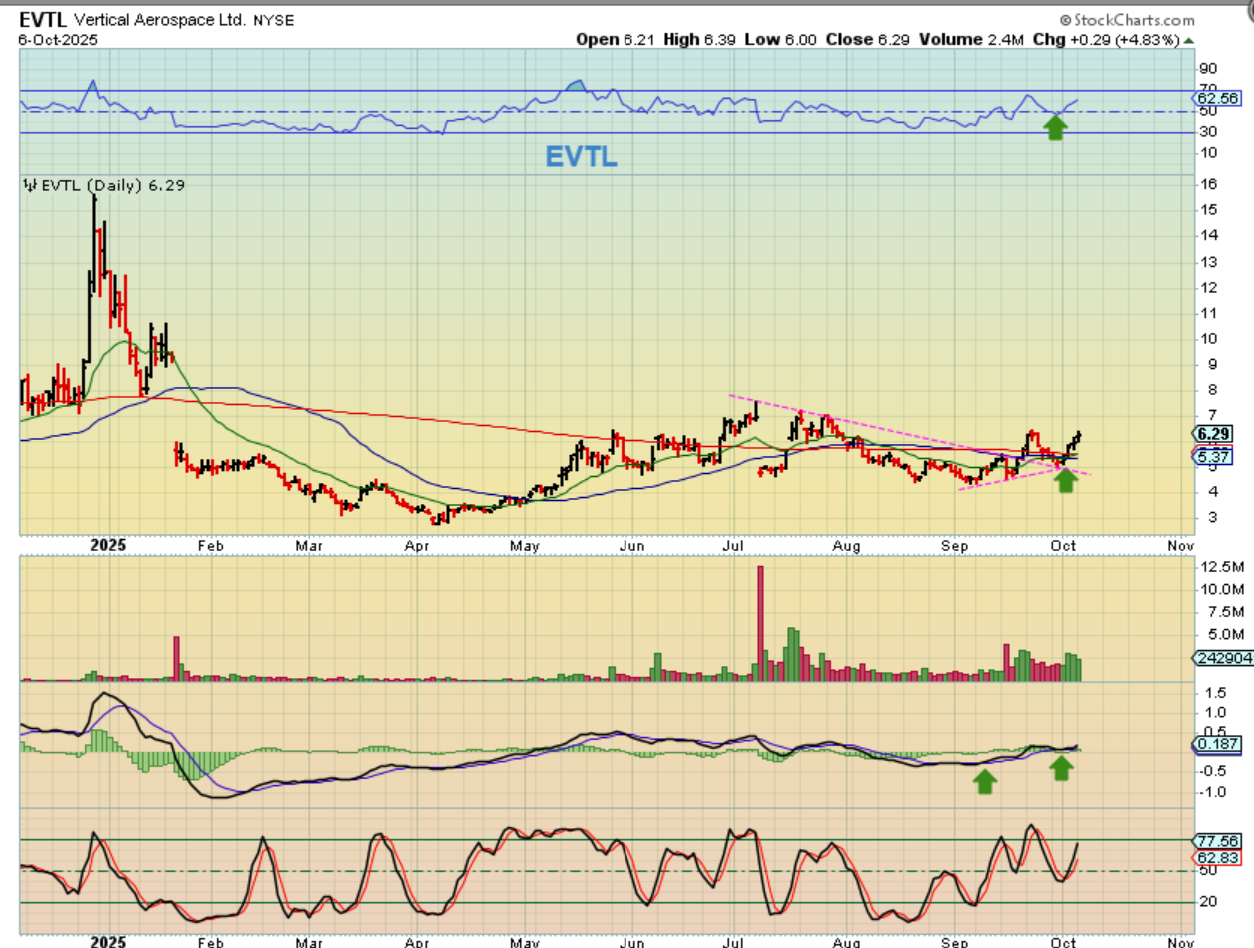The image size is (1254, 948).
Task: Click the moving average tag 5.37
Action: point(1216,456)
